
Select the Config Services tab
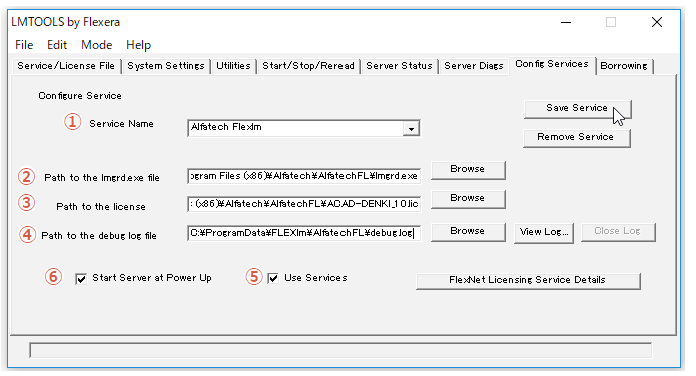(x=552, y=64)
